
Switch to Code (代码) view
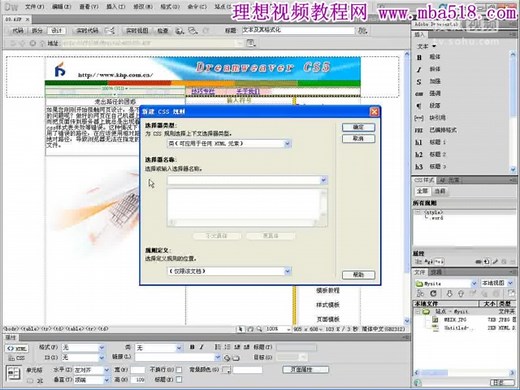tap(17, 31)
